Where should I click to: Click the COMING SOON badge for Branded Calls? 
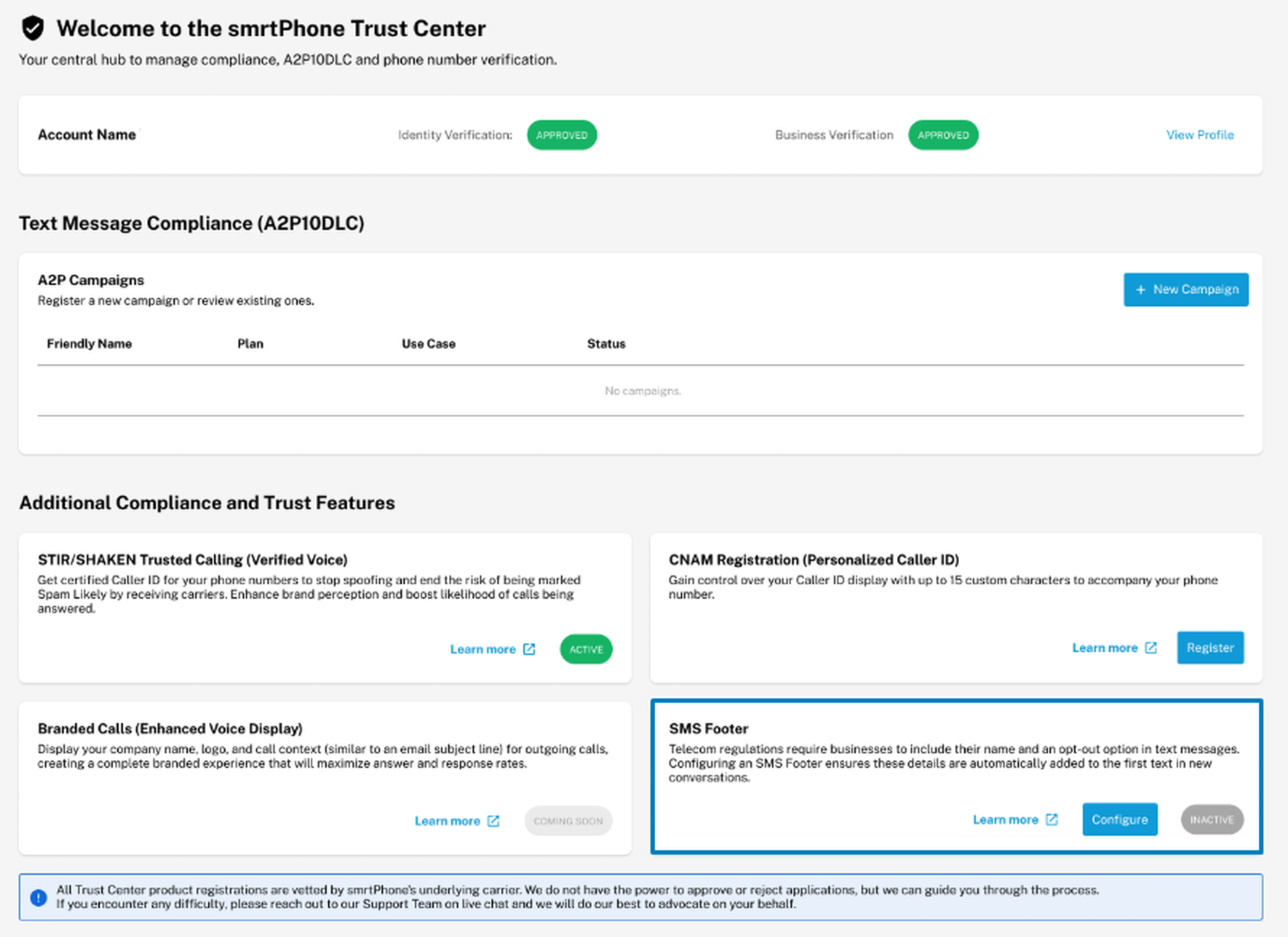click(568, 821)
